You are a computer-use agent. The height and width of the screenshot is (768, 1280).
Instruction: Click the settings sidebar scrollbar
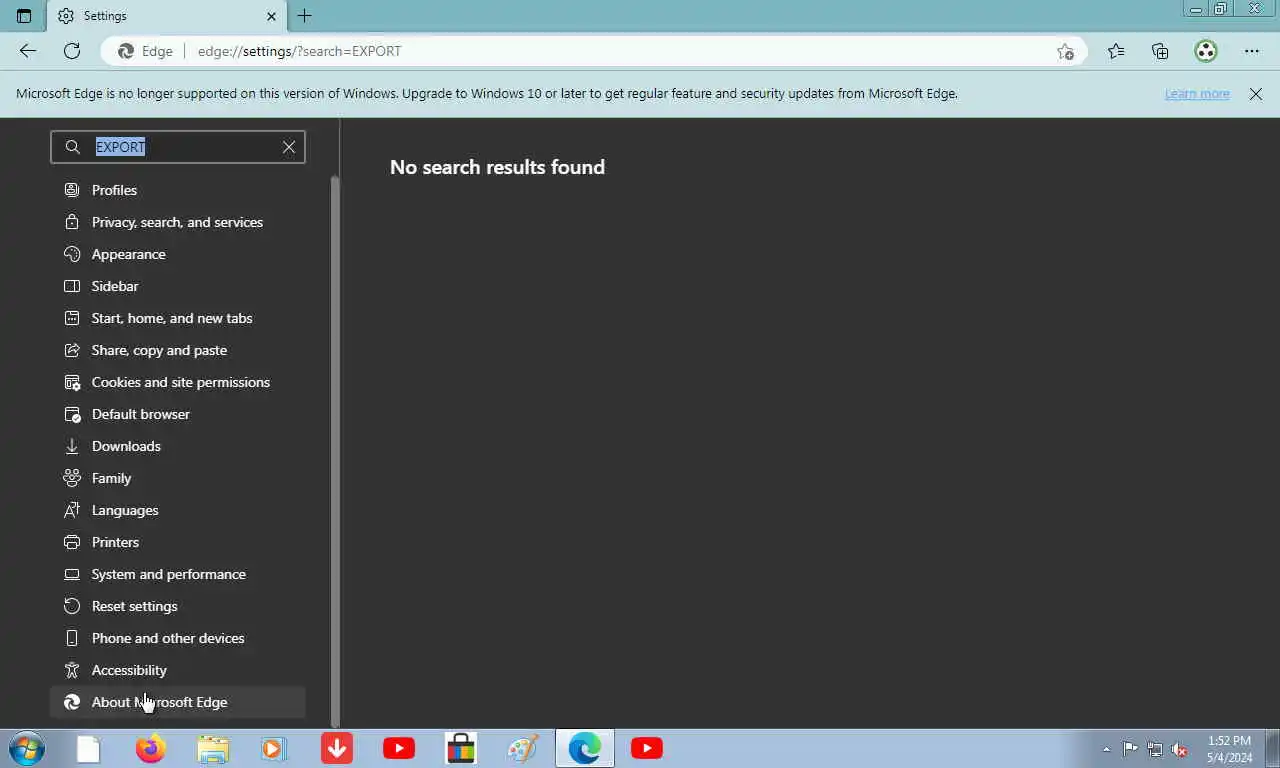(335, 450)
